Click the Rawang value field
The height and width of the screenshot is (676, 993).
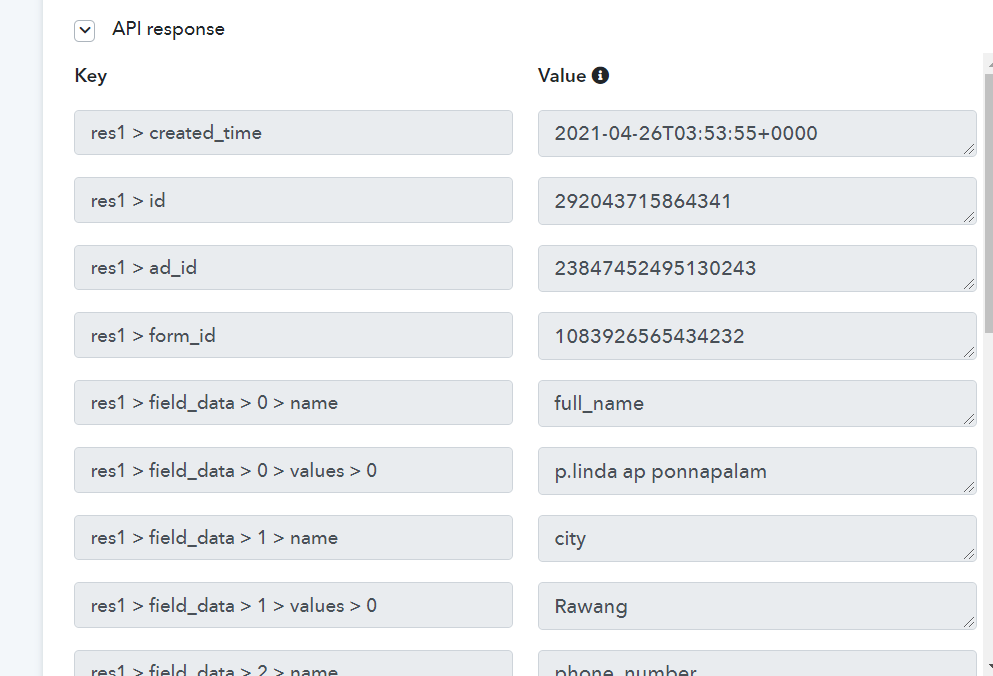[757, 606]
